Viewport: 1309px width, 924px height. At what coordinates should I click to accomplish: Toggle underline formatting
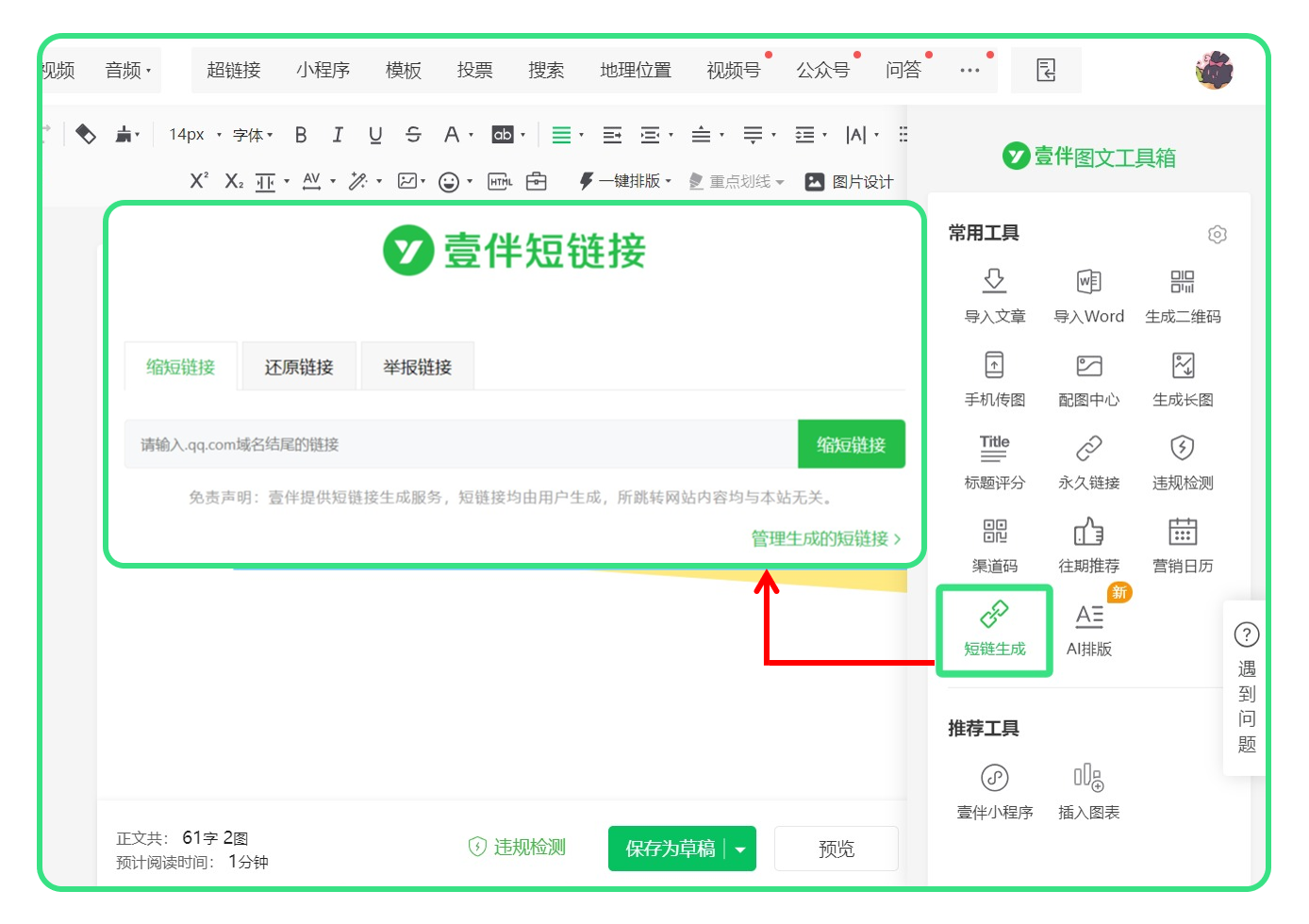(375, 135)
